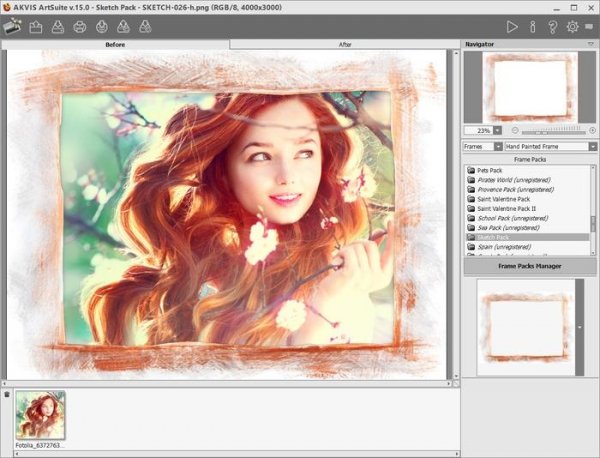Switch to the Before tab
This screenshot has width=600, height=458.
(x=115, y=44)
